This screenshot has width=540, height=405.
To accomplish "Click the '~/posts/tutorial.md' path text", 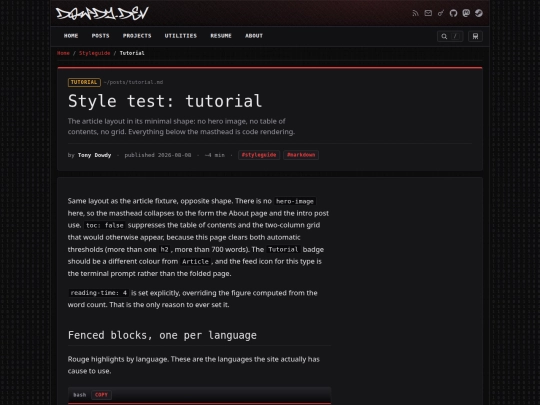I will (134, 82).
